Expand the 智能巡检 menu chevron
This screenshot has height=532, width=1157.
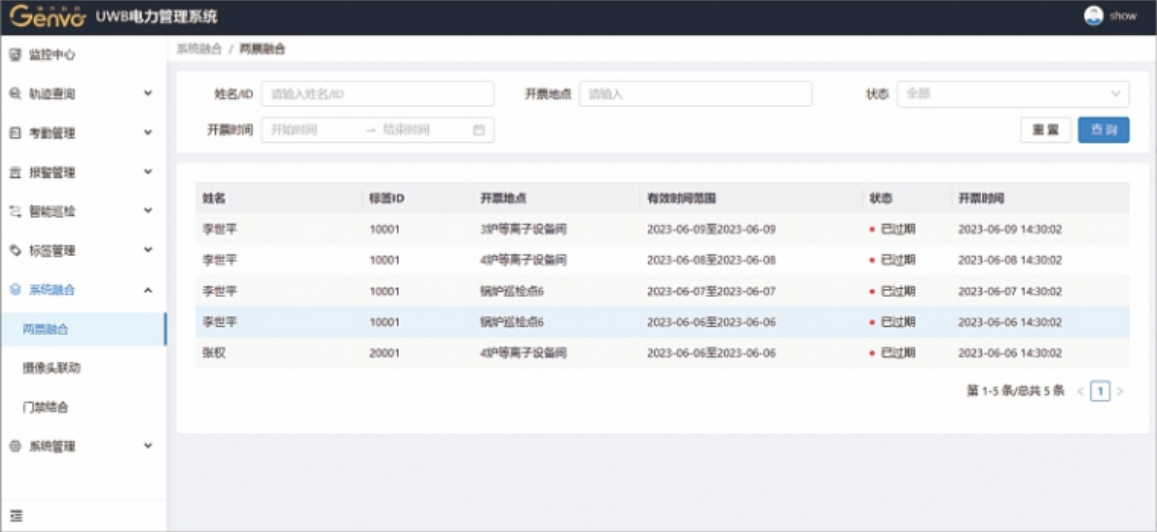[x=148, y=211]
